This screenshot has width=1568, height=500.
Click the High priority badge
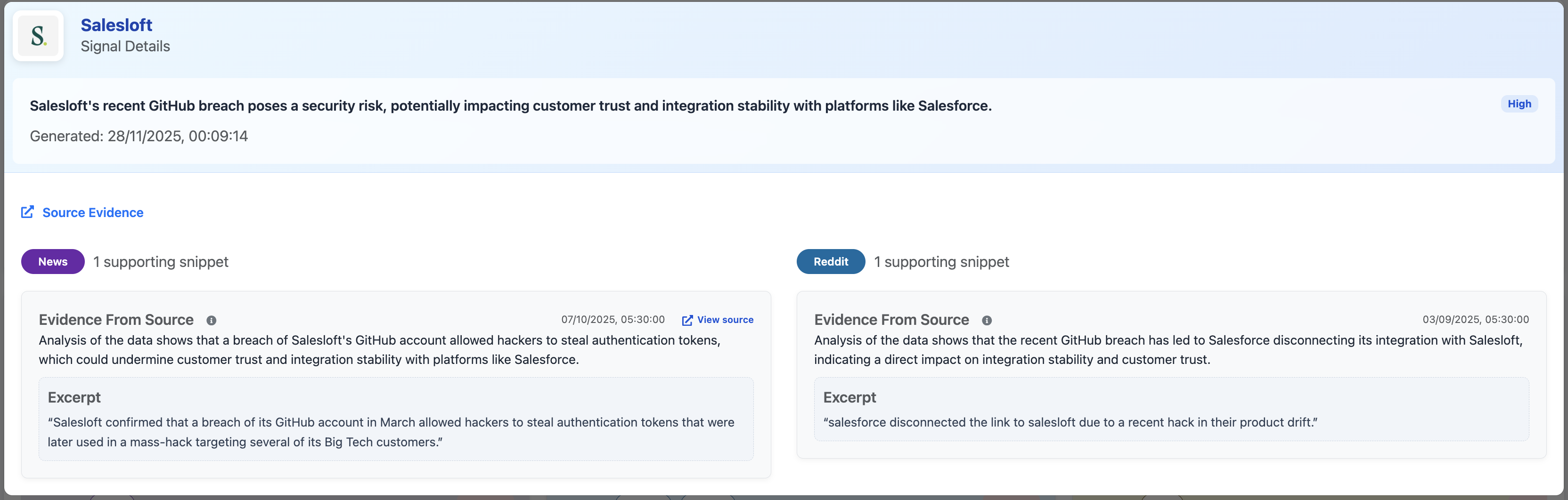1519,104
